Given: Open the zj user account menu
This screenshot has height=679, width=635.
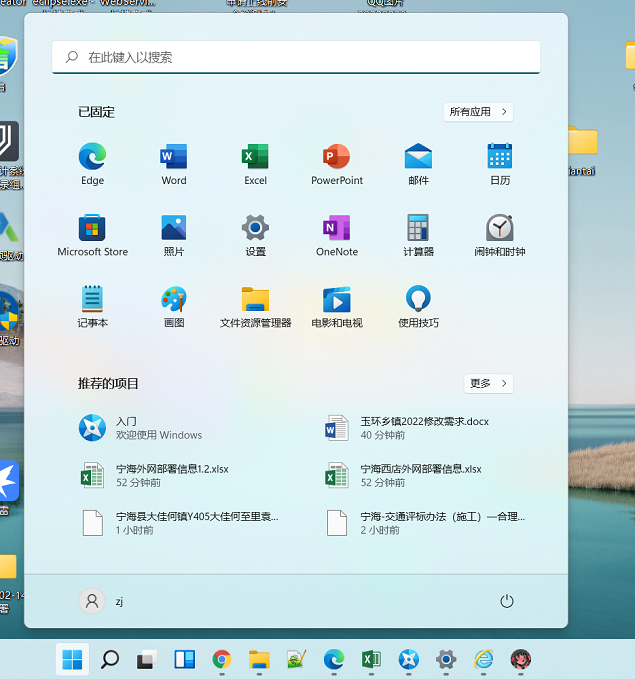Looking at the screenshot, I should (103, 601).
